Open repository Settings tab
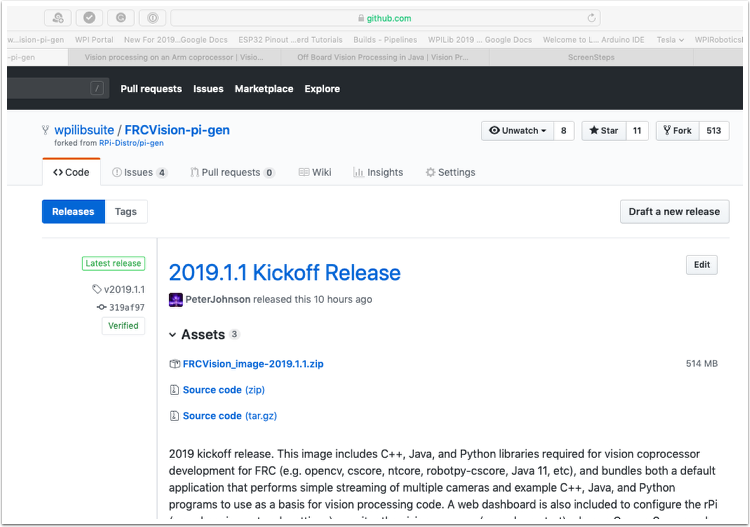Viewport: 750px width, 527px height. [450, 172]
